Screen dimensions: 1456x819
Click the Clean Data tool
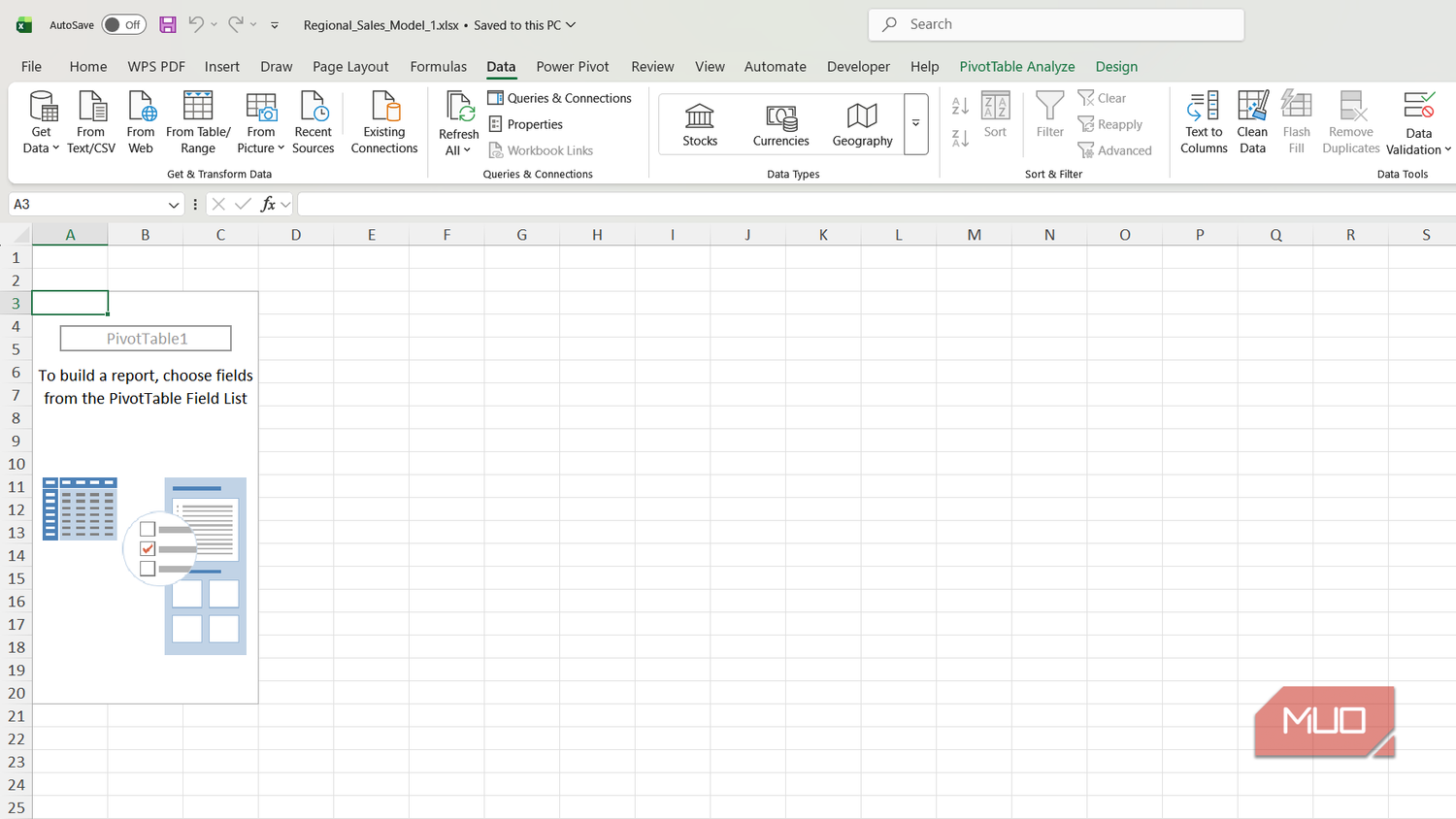pos(1253,122)
